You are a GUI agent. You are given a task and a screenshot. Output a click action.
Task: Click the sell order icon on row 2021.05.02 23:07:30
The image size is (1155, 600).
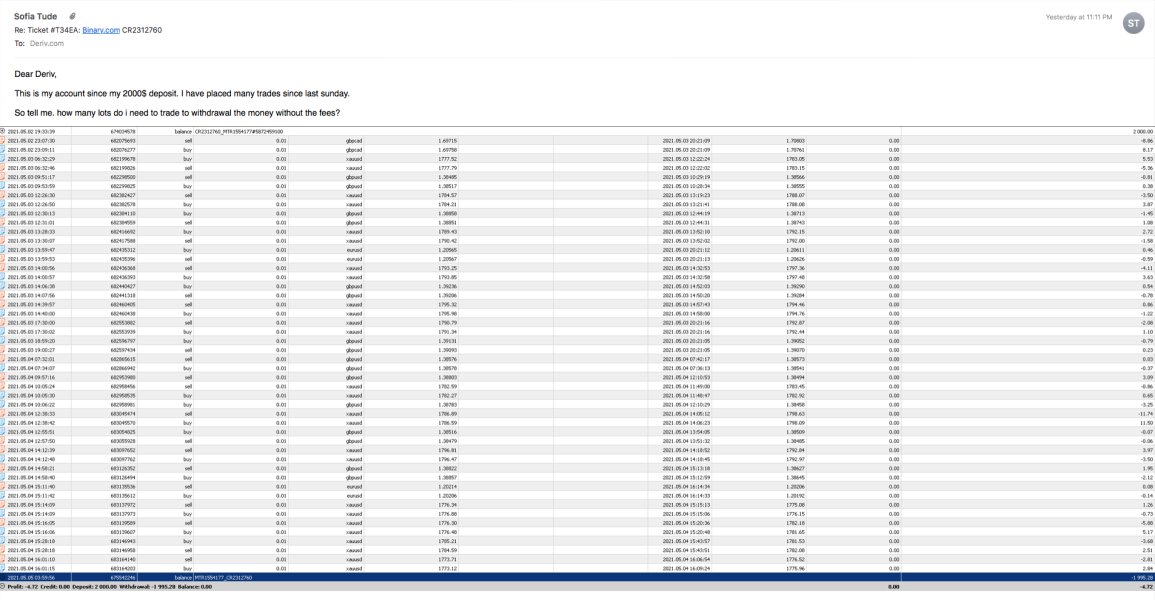click(x=3, y=141)
